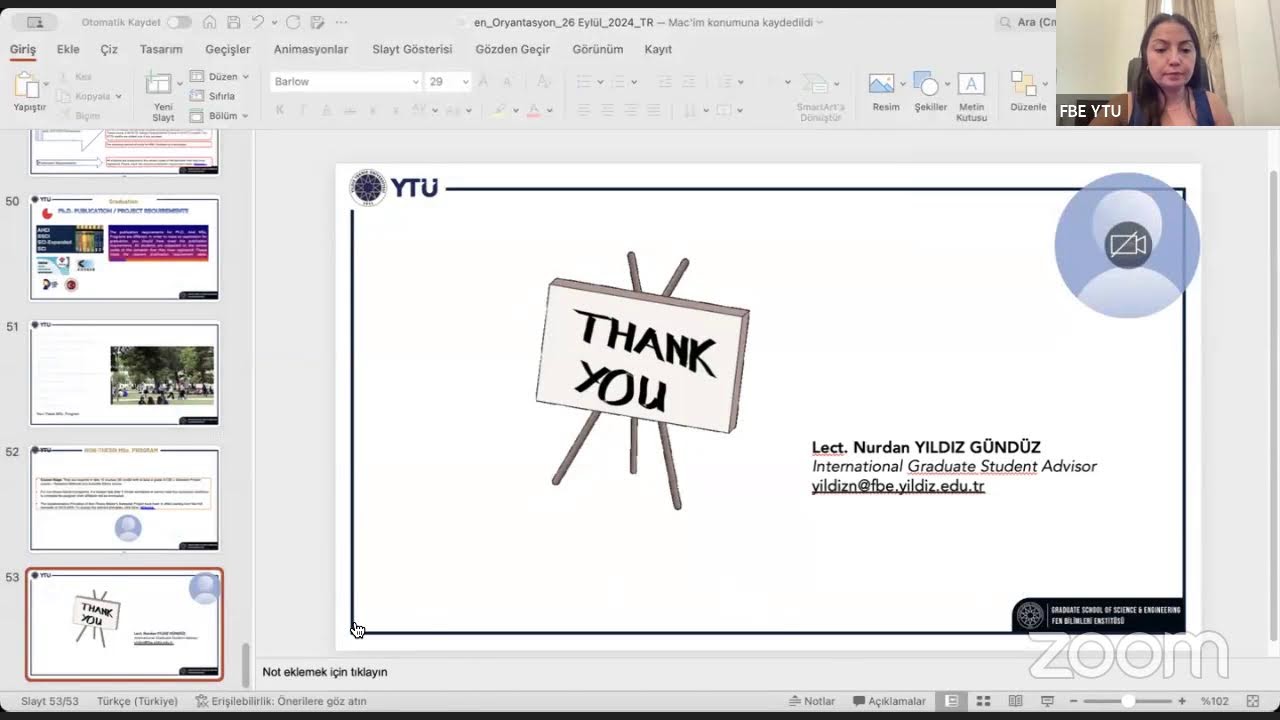
Task: Click the notes field 'Not eklemek için tıklayın'
Action: tap(324, 672)
